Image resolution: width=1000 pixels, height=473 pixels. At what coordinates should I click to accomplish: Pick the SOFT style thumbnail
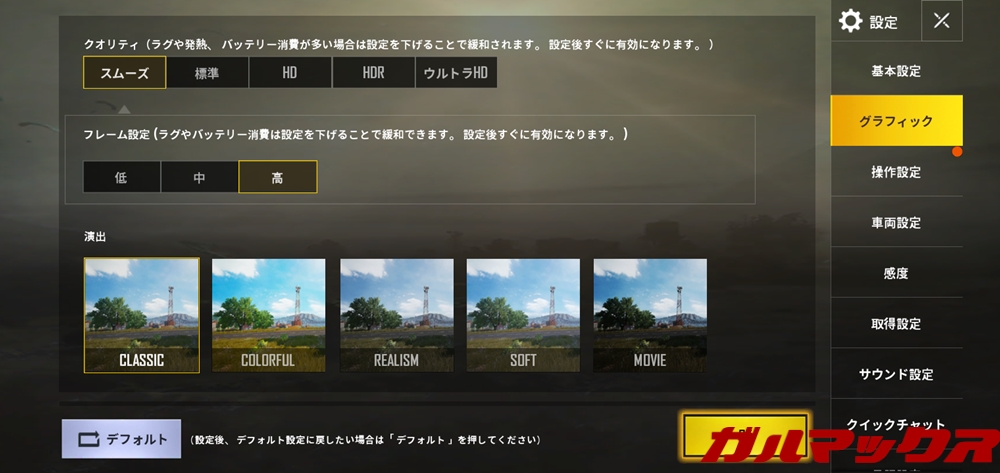pyautogui.click(x=524, y=315)
